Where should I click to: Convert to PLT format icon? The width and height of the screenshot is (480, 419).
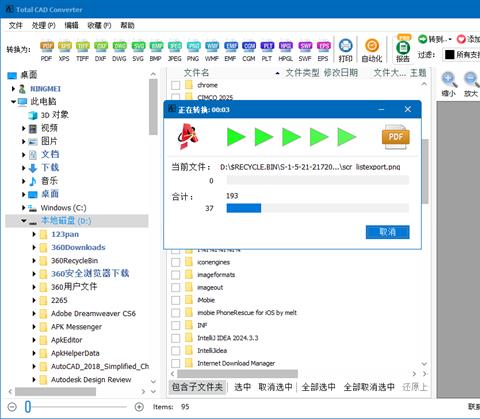[267, 51]
